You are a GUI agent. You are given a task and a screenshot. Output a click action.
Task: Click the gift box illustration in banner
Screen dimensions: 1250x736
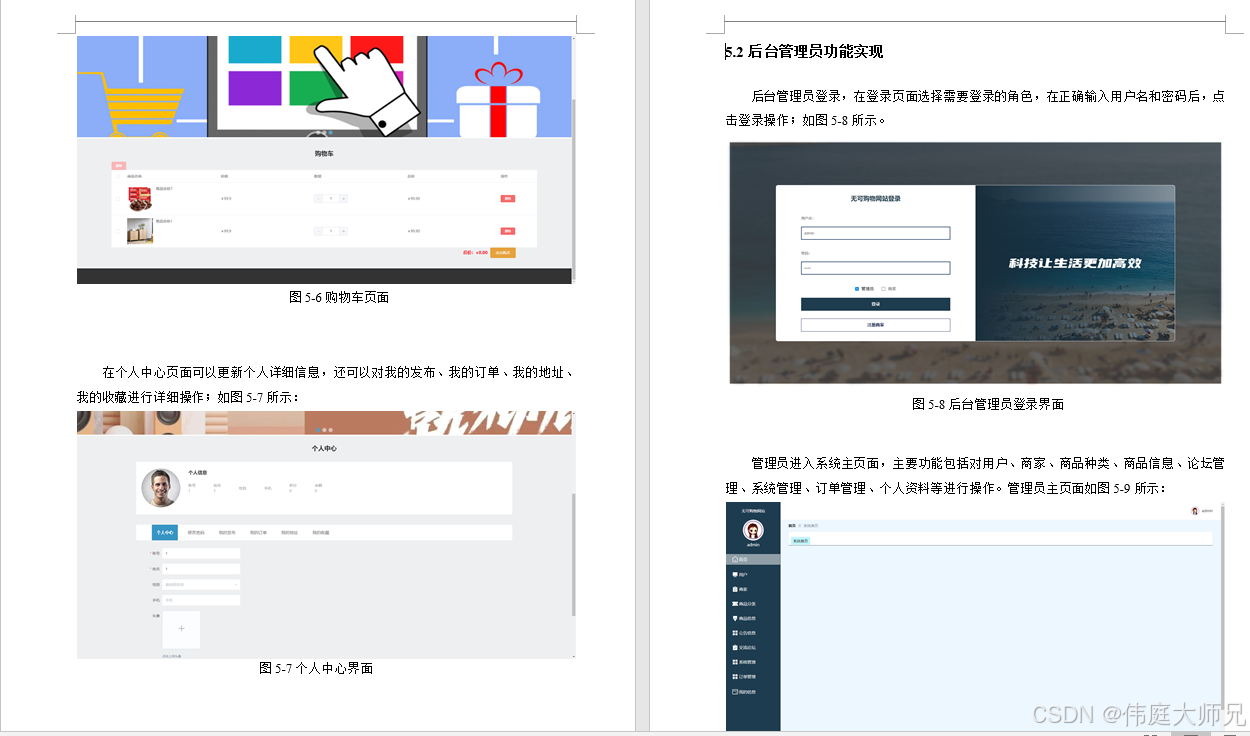[x=499, y=99]
